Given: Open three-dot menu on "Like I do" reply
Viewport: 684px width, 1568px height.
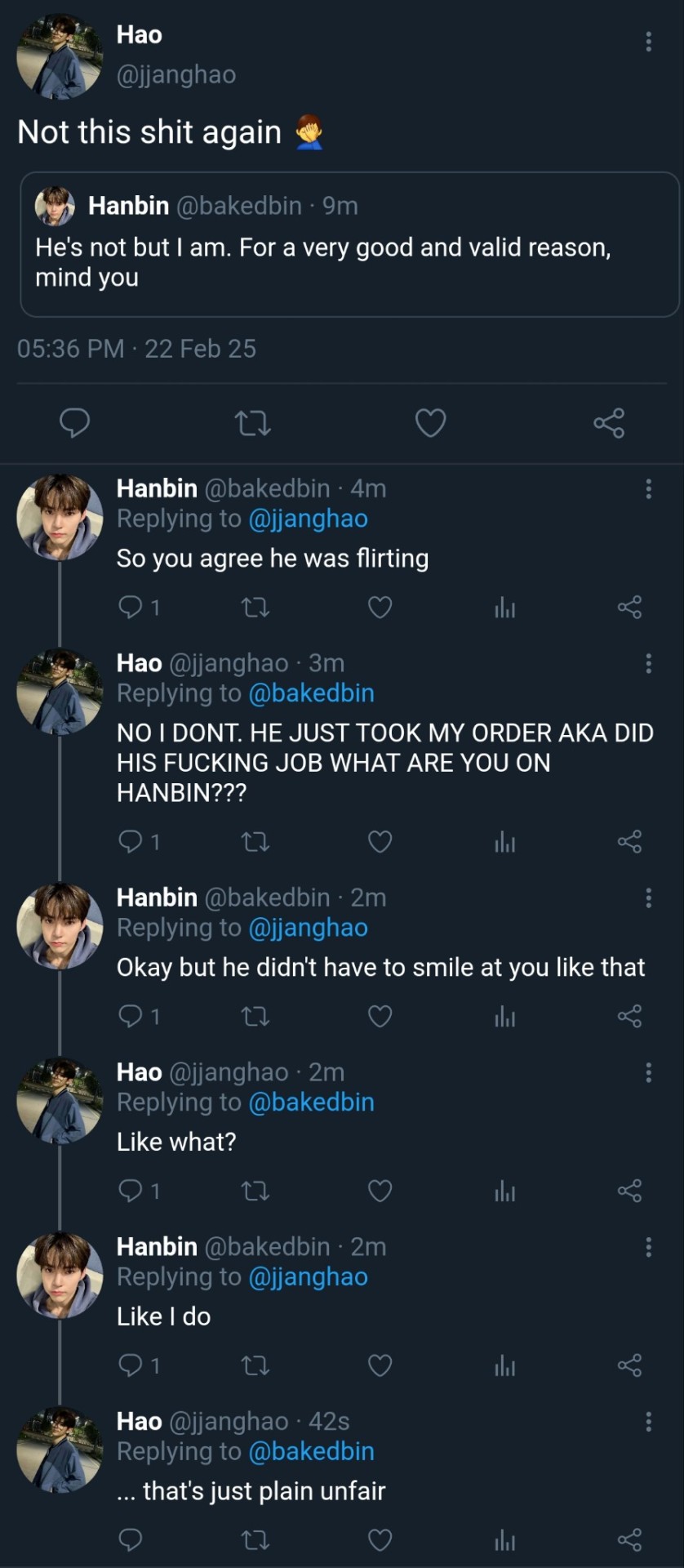Looking at the screenshot, I should pos(649,1247).
